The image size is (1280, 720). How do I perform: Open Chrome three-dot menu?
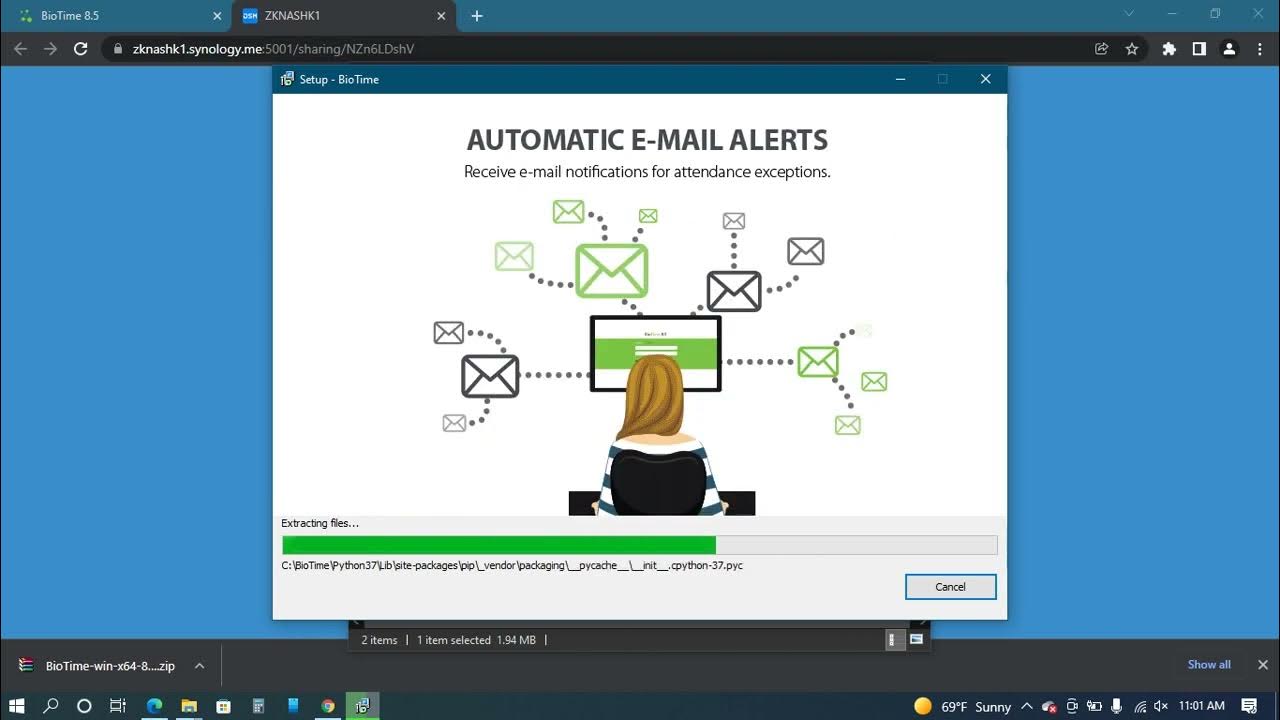coord(1259,48)
